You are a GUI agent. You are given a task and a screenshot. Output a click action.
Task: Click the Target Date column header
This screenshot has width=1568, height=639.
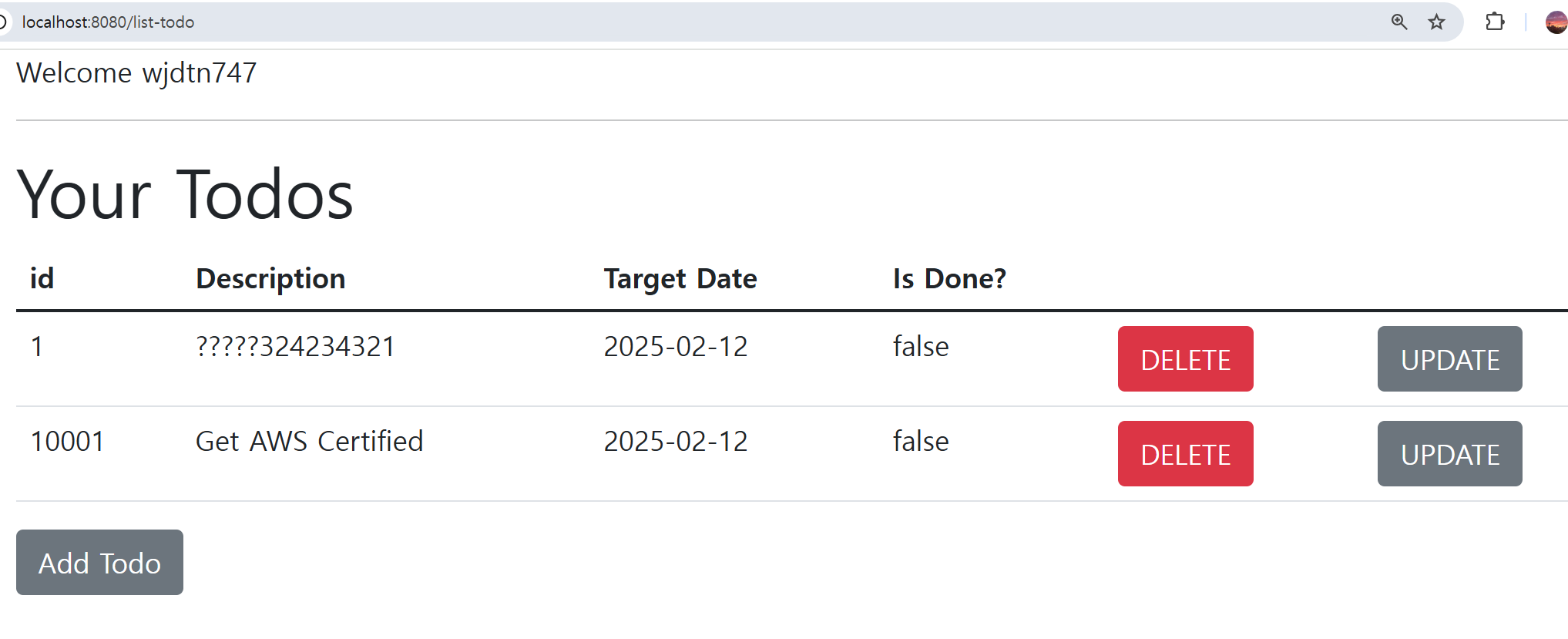[x=680, y=279]
